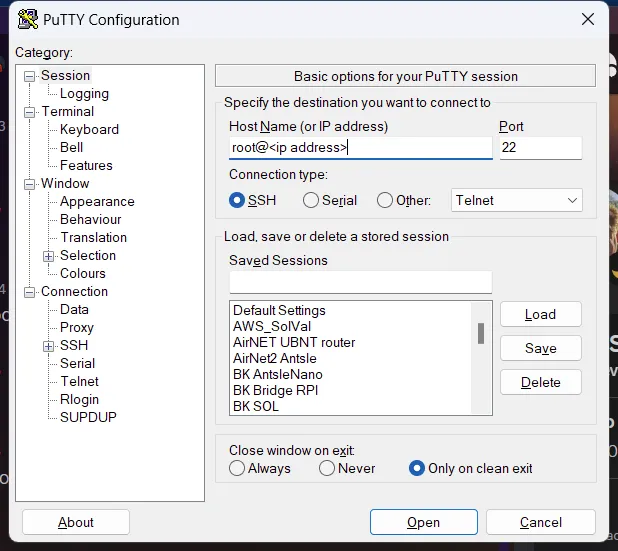Screen dimensions: 618x551
Task: Collapse the Terminal tree node
Action: (x=29, y=112)
